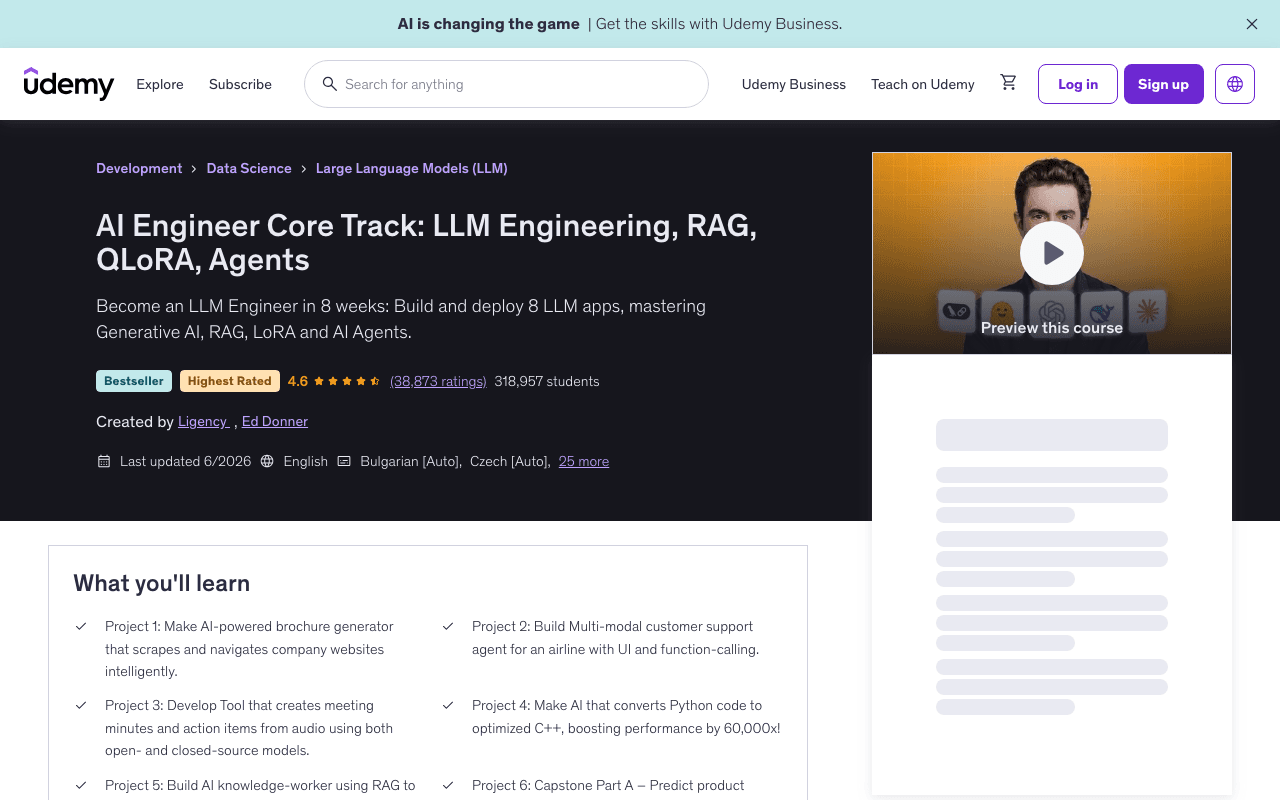Click Last updated 6/2026 text

(185, 461)
